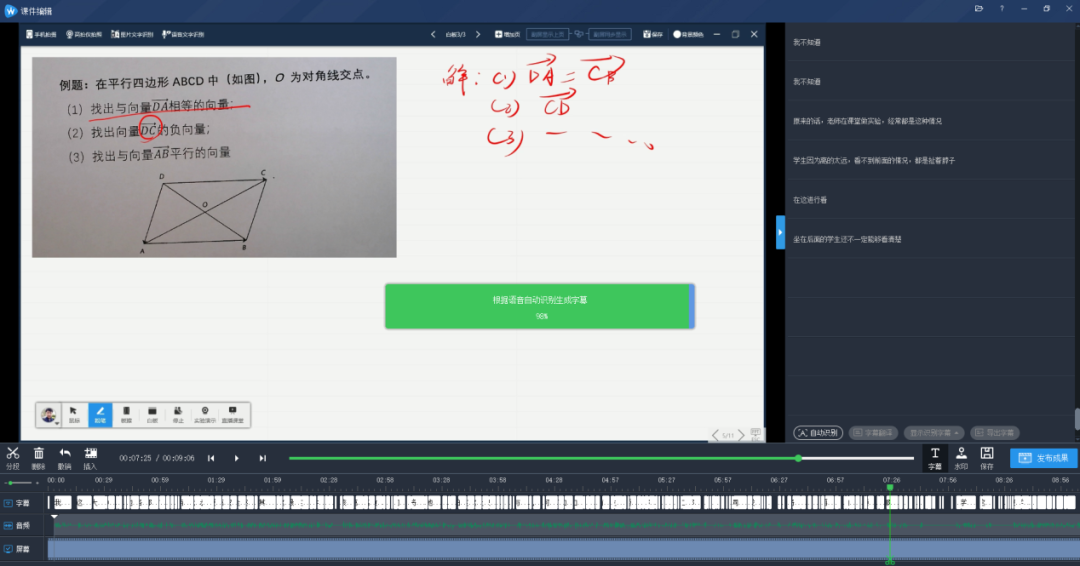The height and width of the screenshot is (566, 1080).
Task: Select the 水印 watermark tool
Action: point(961,457)
